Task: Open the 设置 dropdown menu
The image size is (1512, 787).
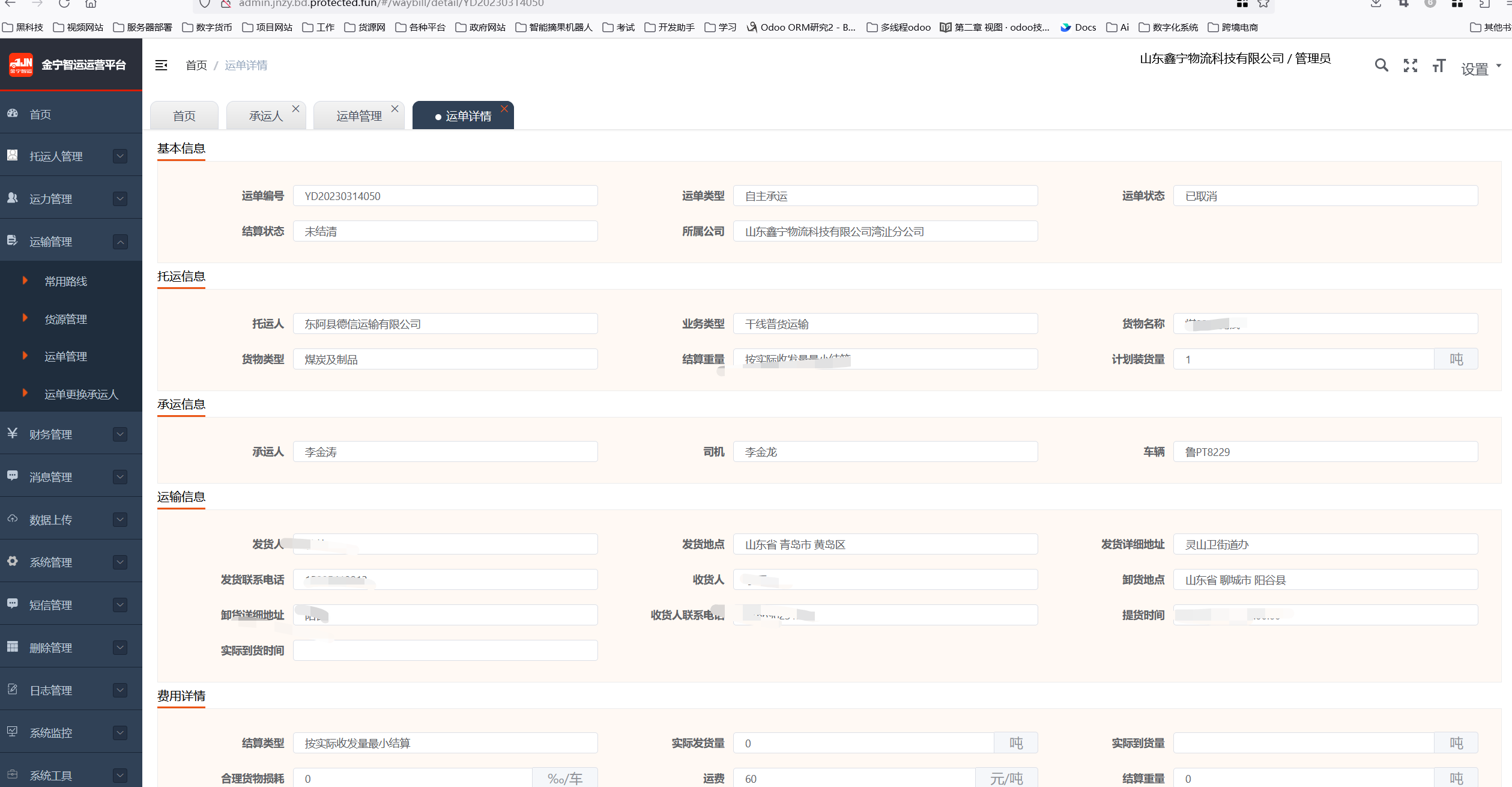Action: [1481, 68]
